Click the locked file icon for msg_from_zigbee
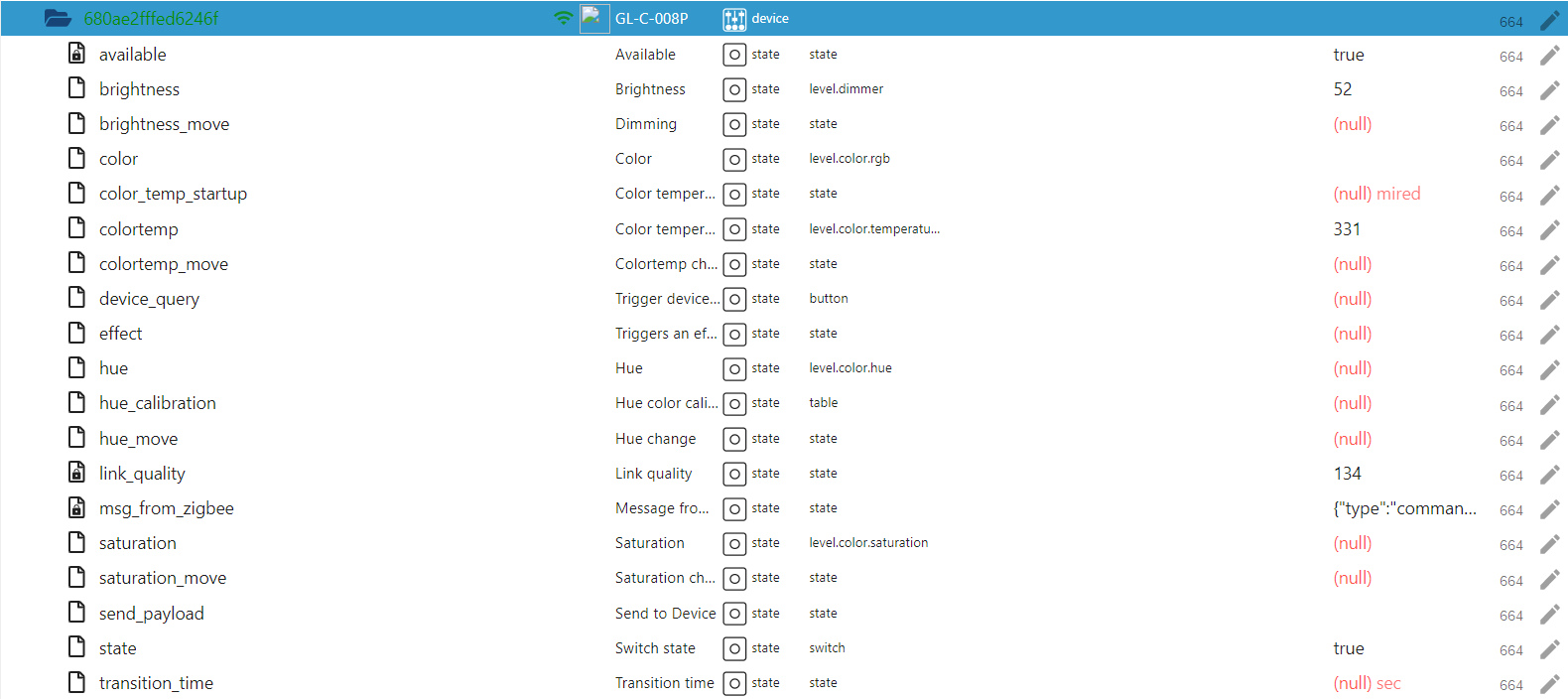1568x699 pixels. tap(76, 507)
